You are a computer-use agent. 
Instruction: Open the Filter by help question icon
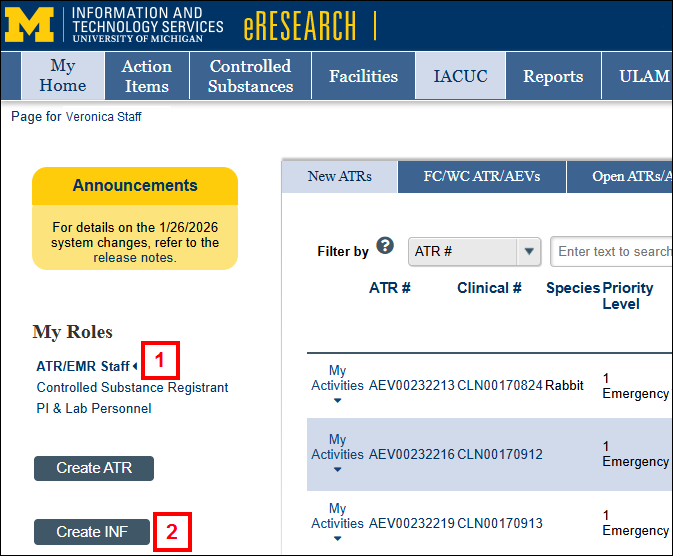coord(385,246)
